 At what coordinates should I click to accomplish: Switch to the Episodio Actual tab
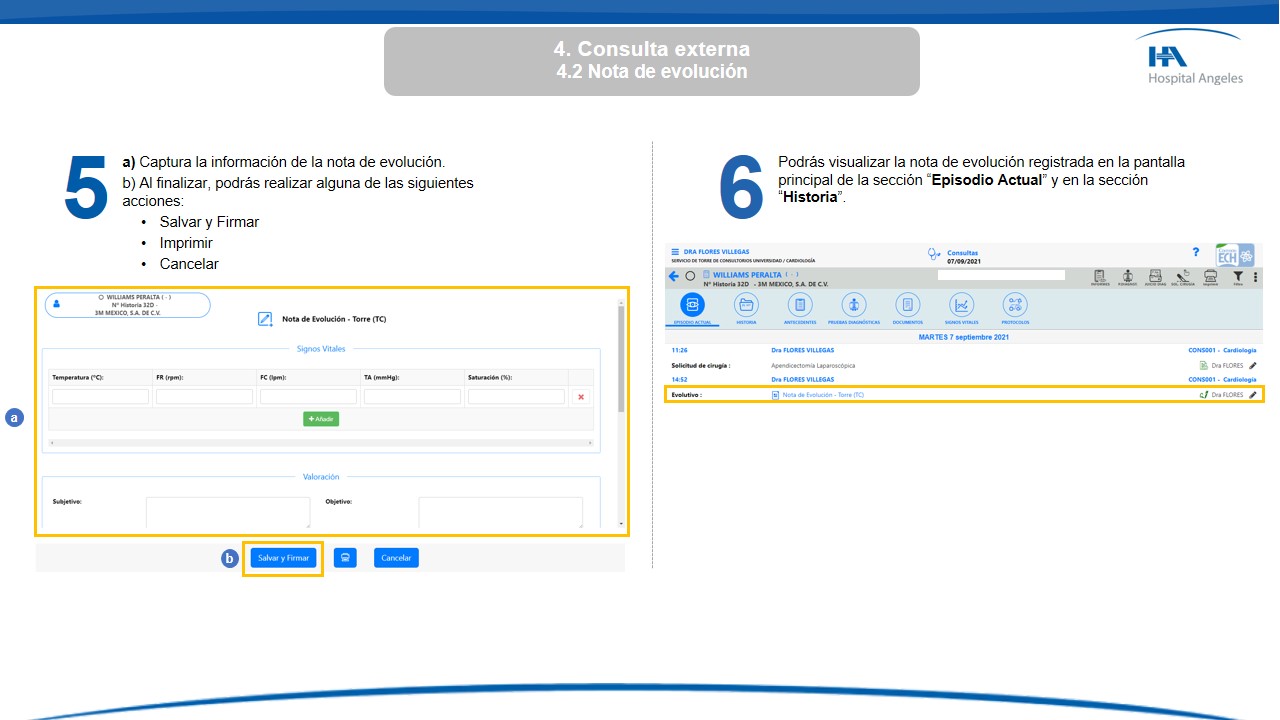pyautogui.click(x=692, y=306)
